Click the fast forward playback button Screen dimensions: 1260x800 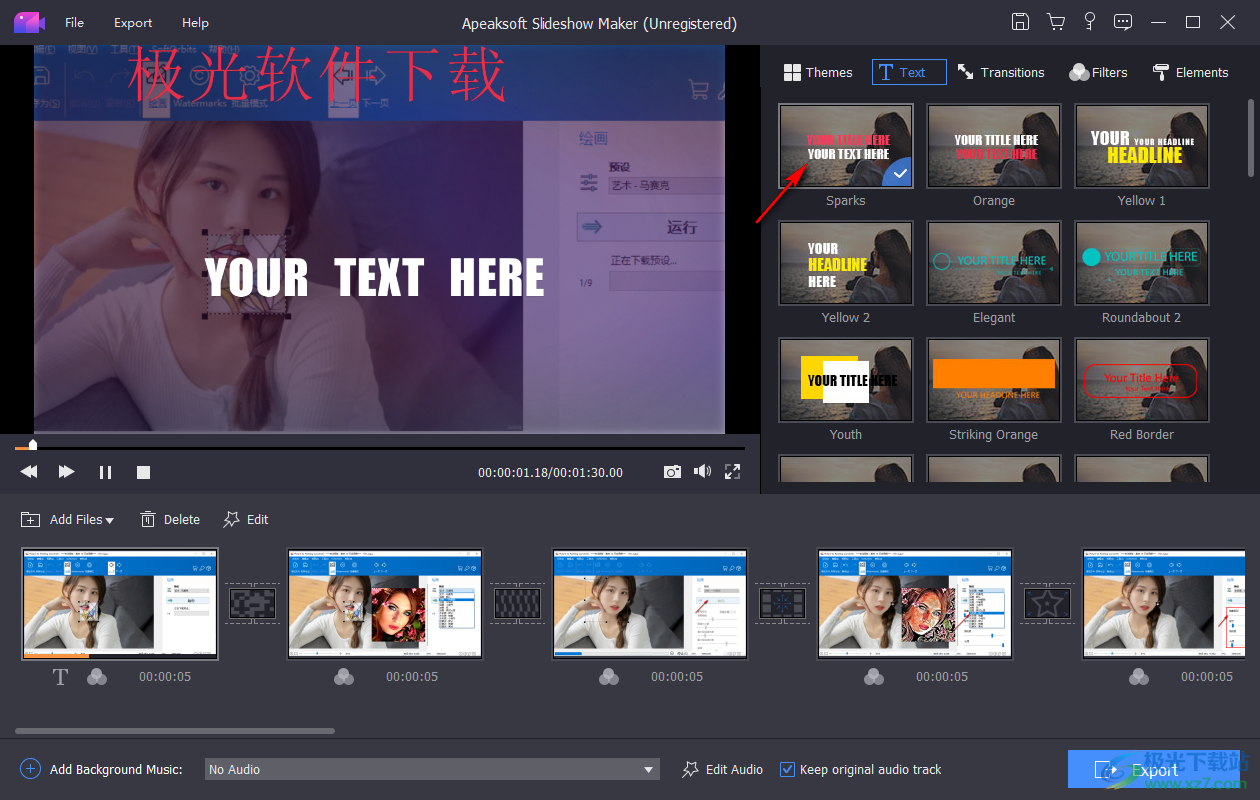pos(67,472)
